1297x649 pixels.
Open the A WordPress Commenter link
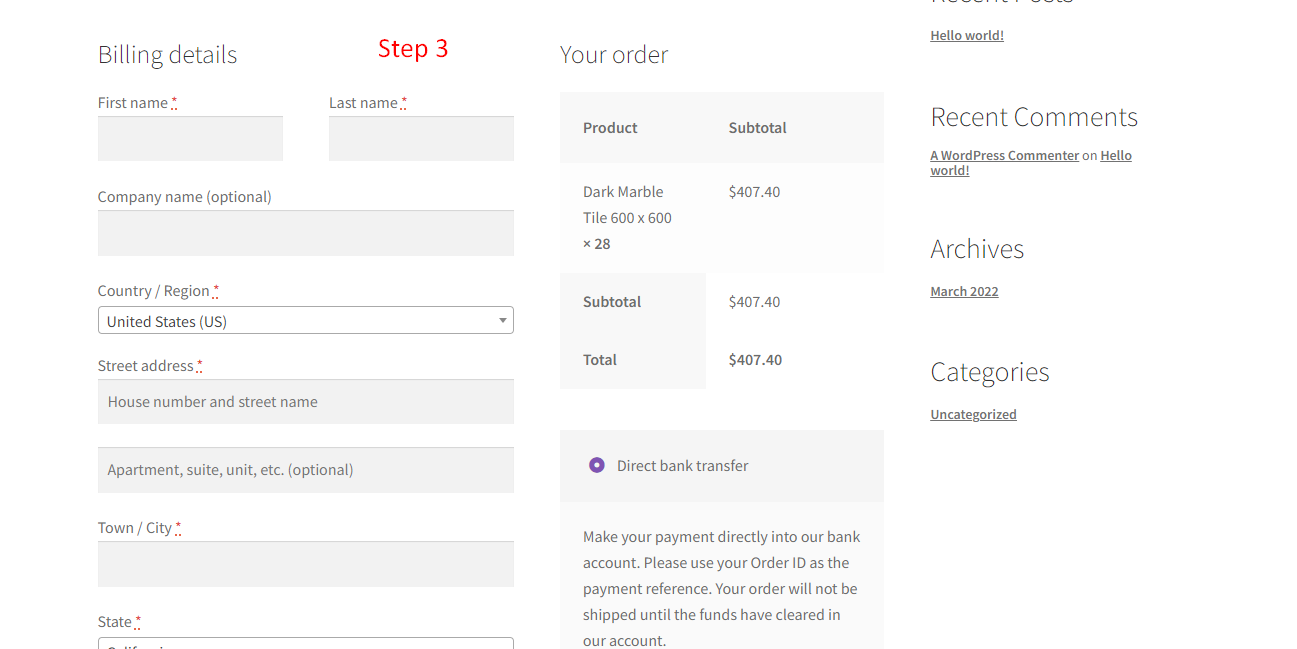tap(1005, 155)
